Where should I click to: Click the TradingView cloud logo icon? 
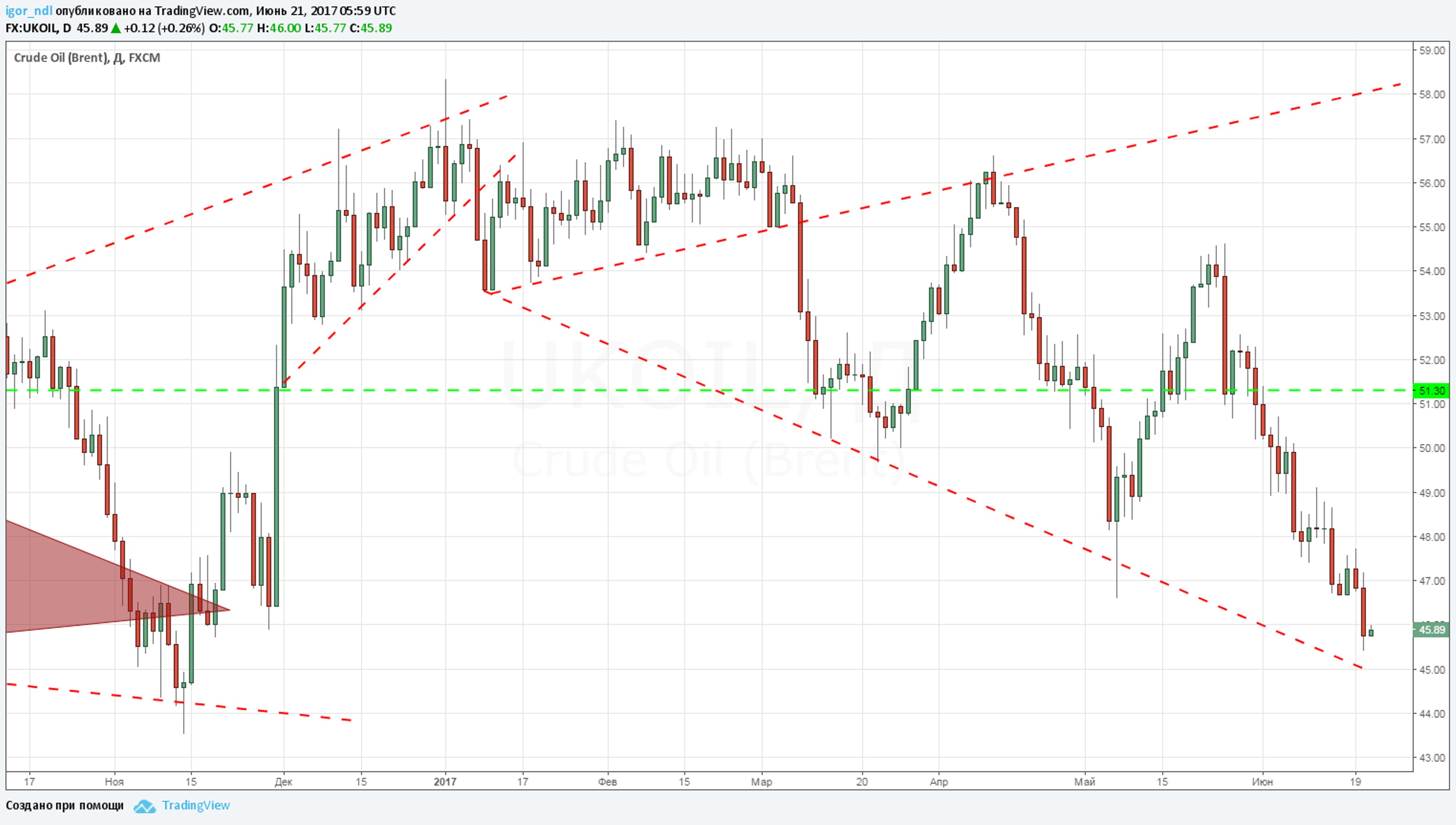(144, 806)
